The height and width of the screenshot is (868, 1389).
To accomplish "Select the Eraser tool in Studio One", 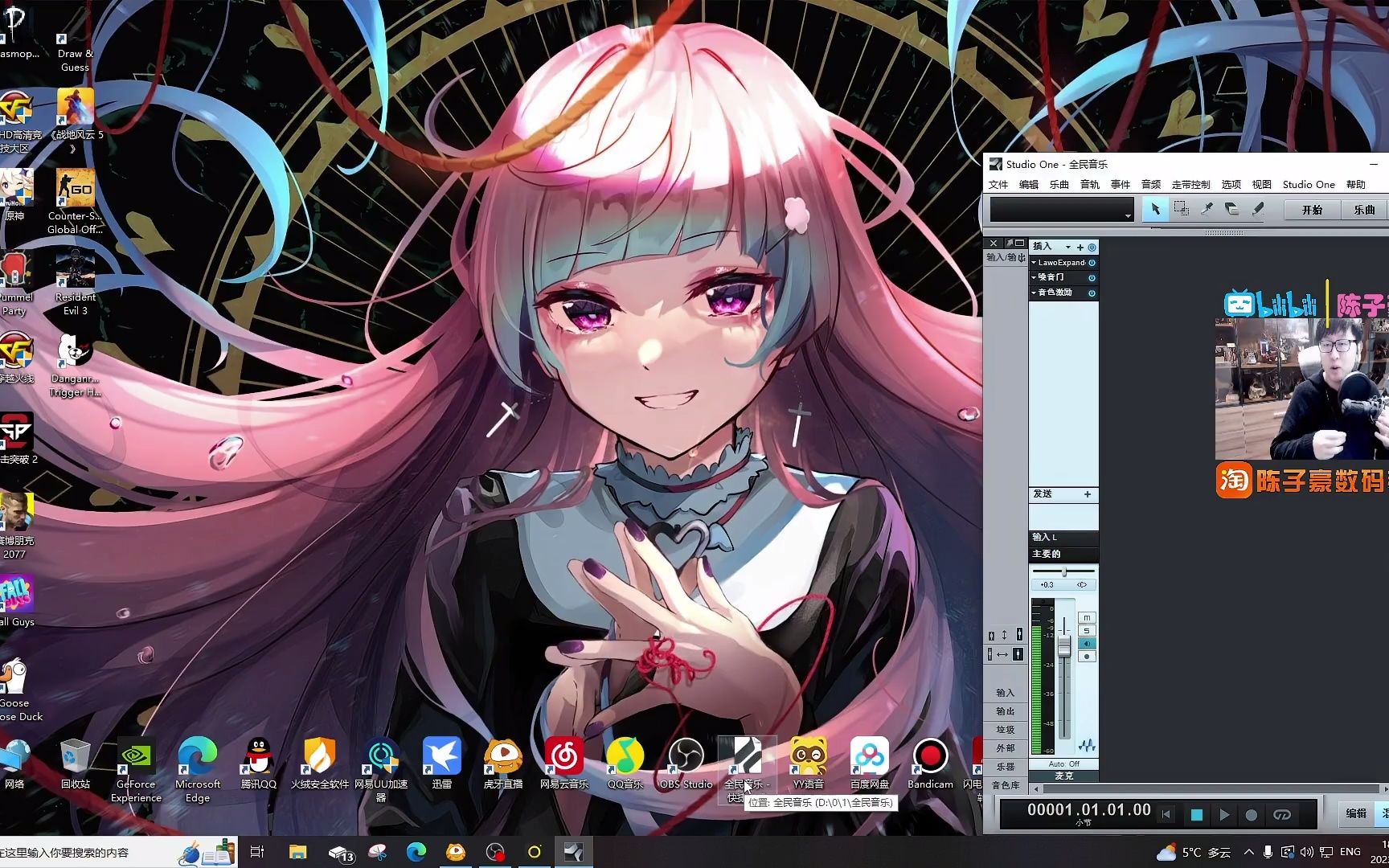I will coord(1231,209).
